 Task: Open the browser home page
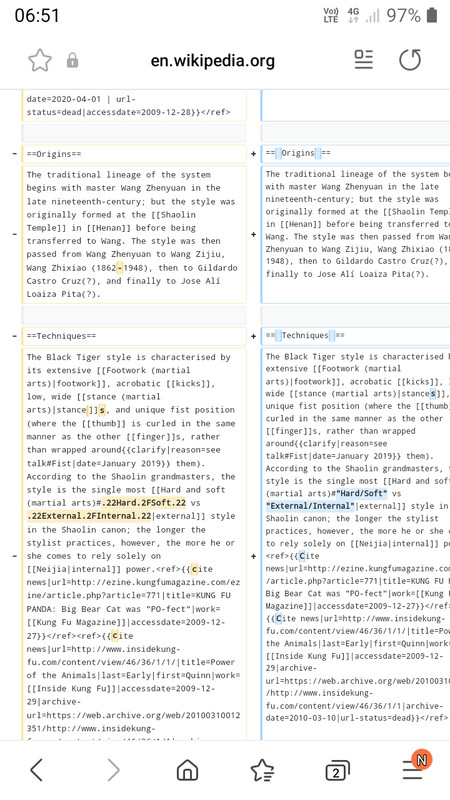(187, 770)
